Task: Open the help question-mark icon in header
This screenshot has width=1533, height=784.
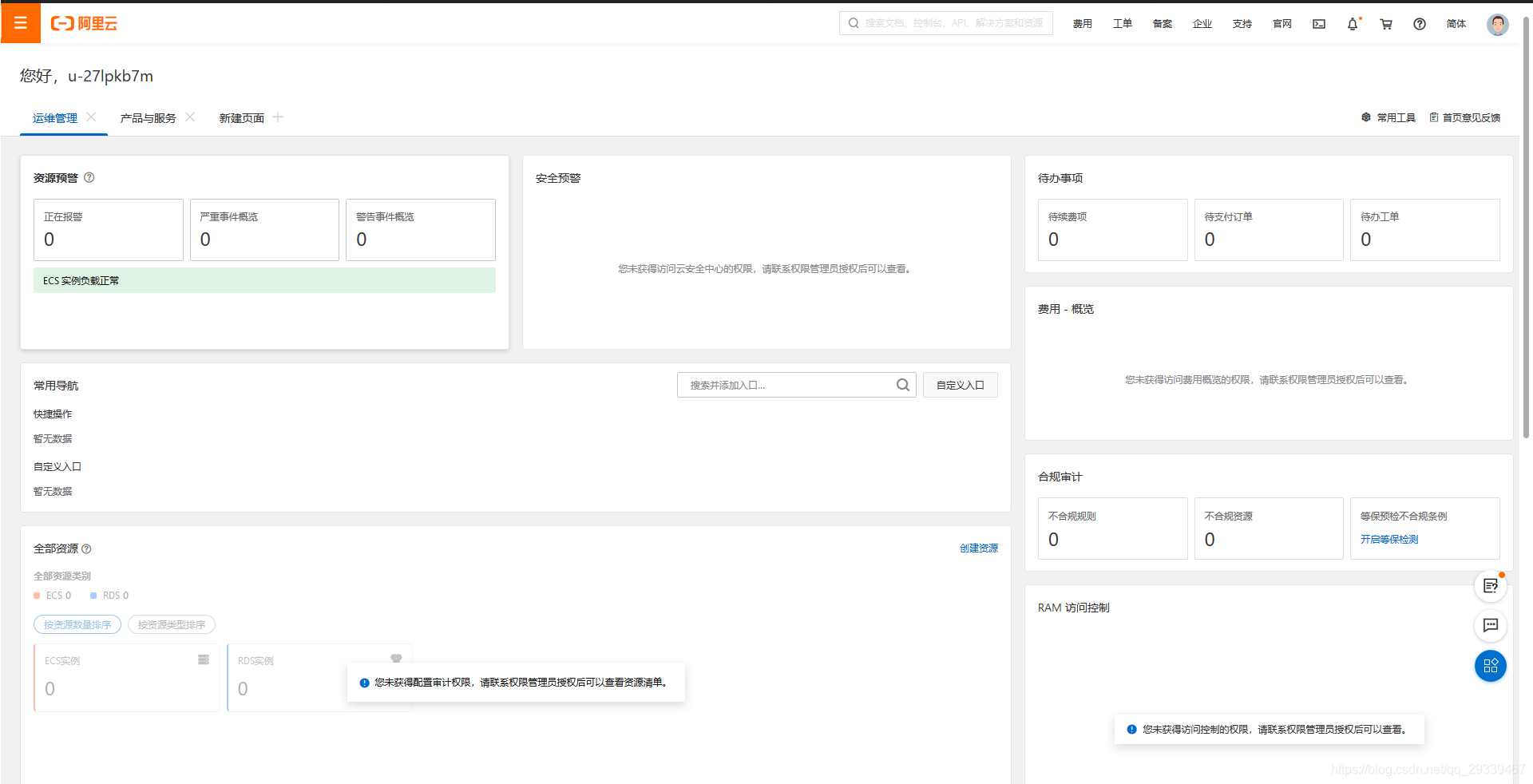Action: pyautogui.click(x=1420, y=24)
